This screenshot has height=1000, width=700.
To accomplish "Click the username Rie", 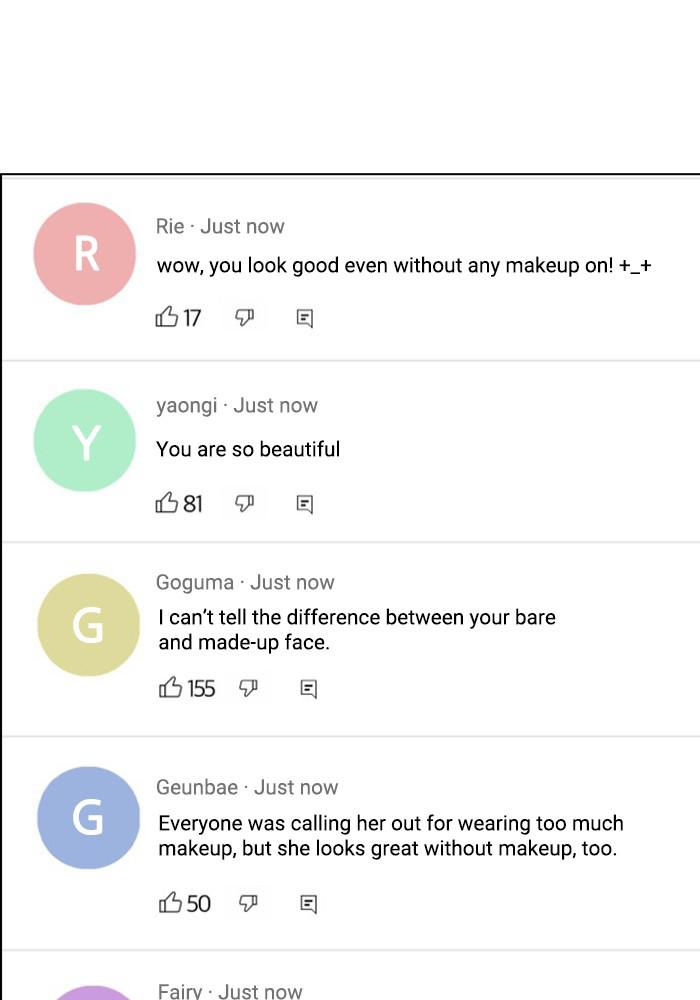I will [170, 227].
